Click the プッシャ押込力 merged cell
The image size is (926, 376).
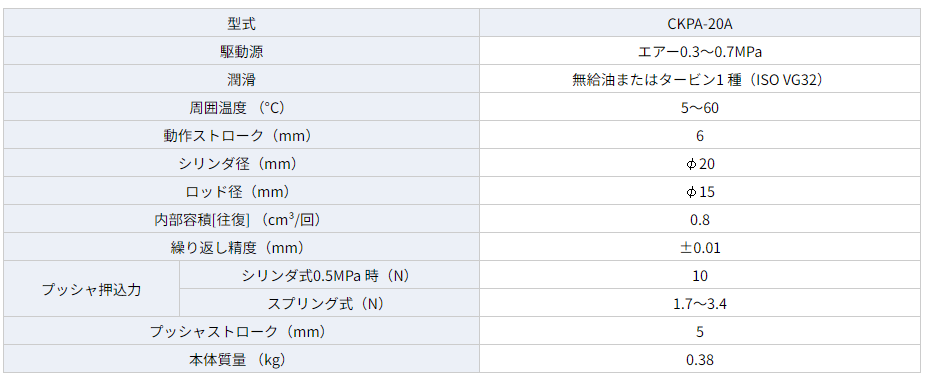tap(92, 289)
